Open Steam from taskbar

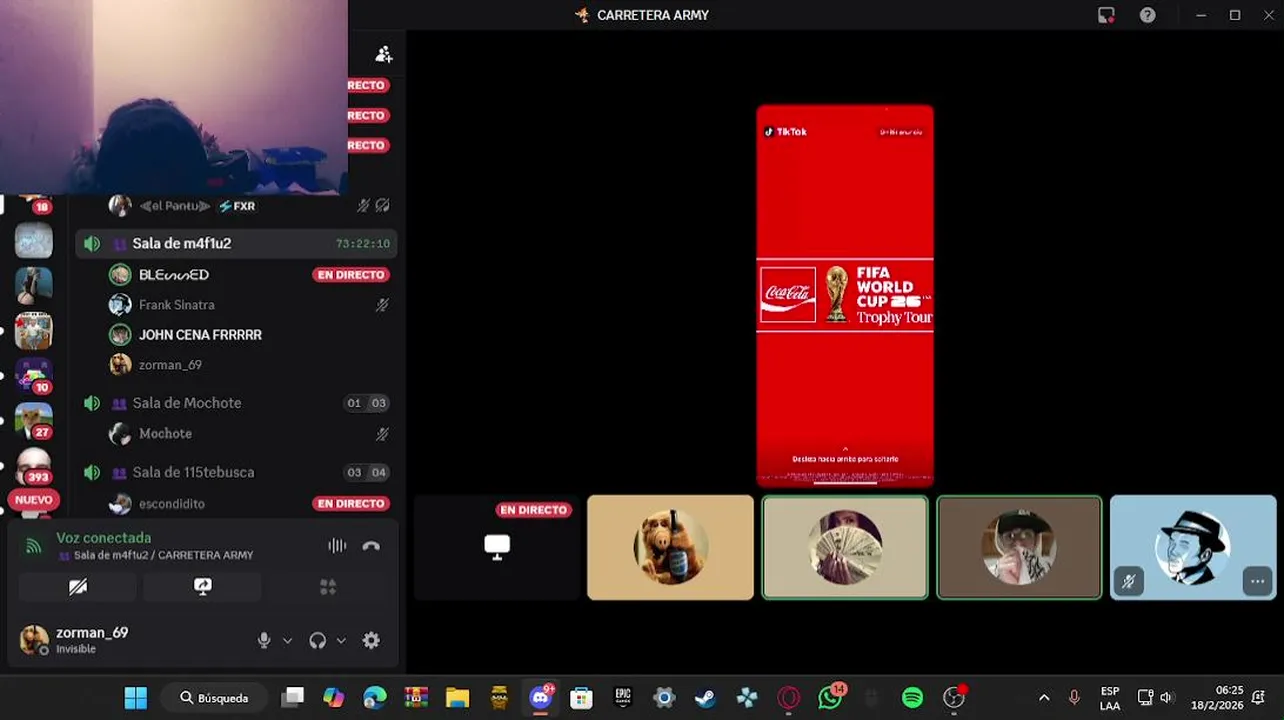705,698
